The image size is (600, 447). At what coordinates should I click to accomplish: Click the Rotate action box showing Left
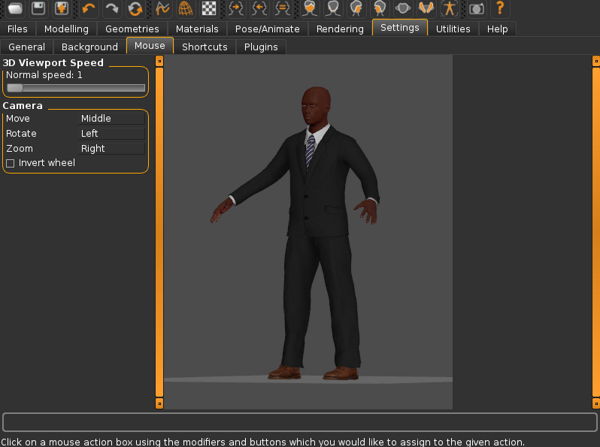pos(111,134)
